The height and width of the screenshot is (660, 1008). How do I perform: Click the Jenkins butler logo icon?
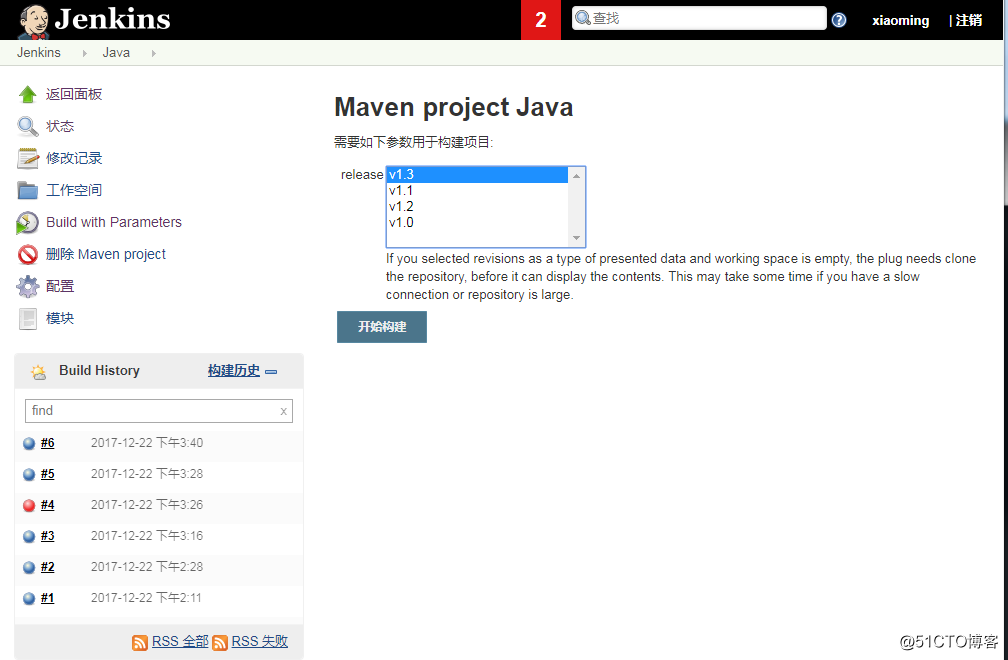pos(33,21)
